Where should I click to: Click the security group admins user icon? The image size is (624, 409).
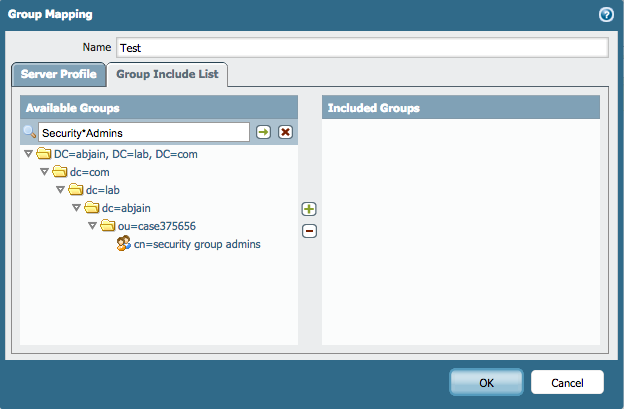pyautogui.click(x=124, y=244)
